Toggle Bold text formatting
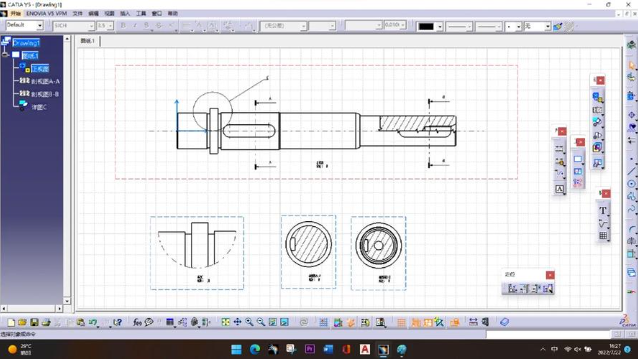 click(123, 26)
